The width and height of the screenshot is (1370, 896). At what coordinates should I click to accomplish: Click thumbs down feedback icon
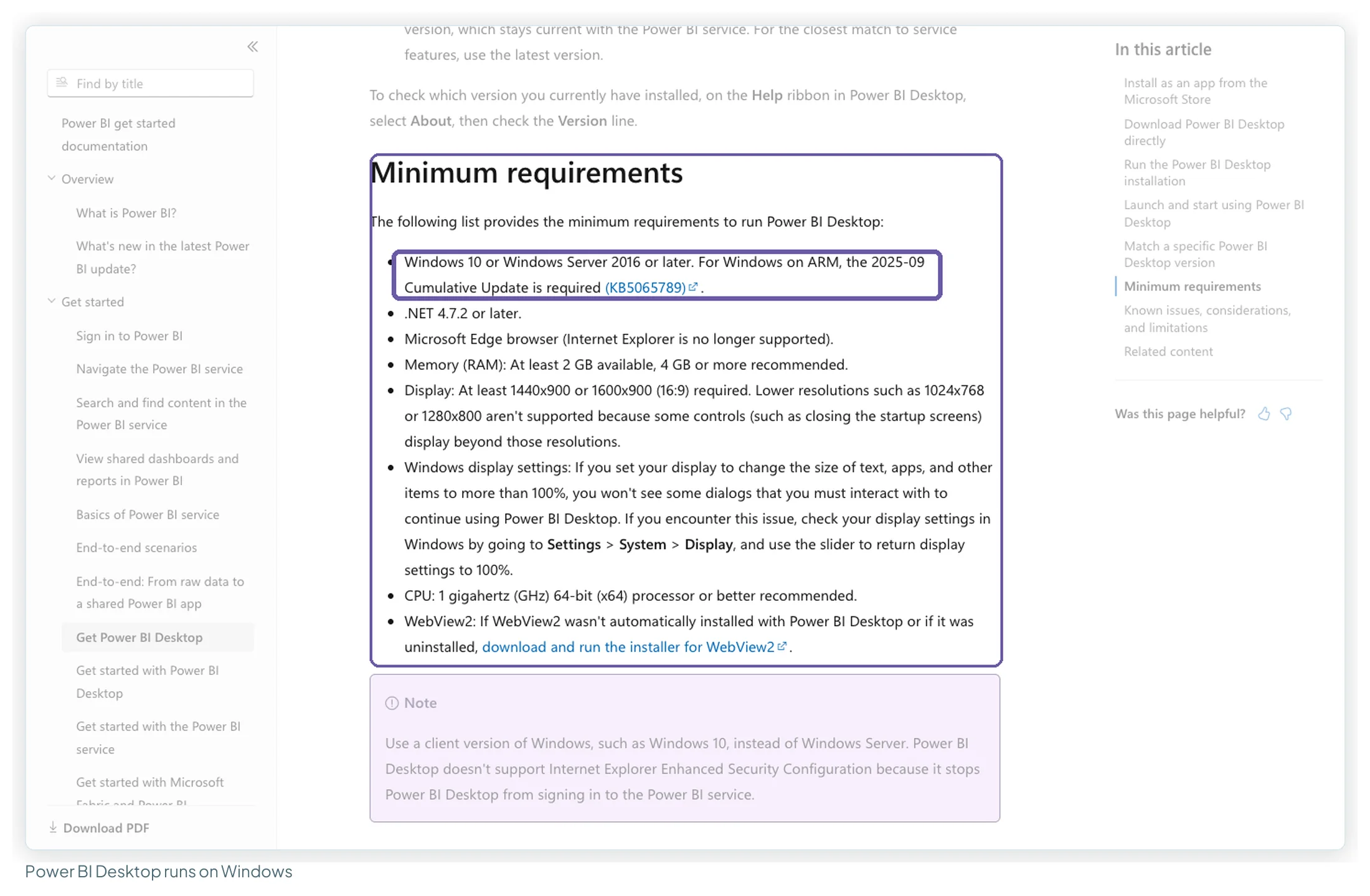[1286, 414]
